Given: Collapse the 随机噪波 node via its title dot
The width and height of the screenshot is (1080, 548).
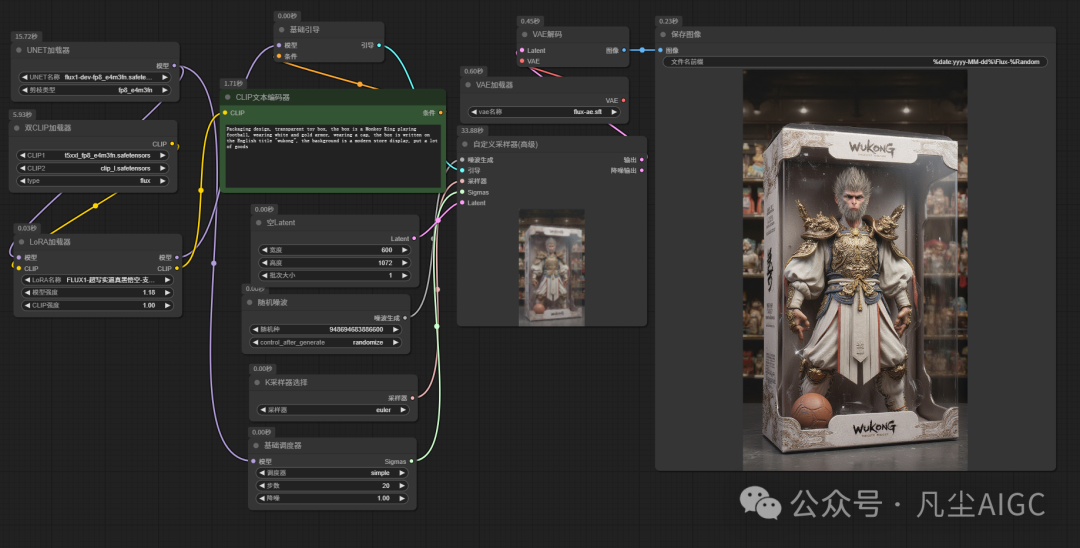Looking at the screenshot, I should click(250, 302).
